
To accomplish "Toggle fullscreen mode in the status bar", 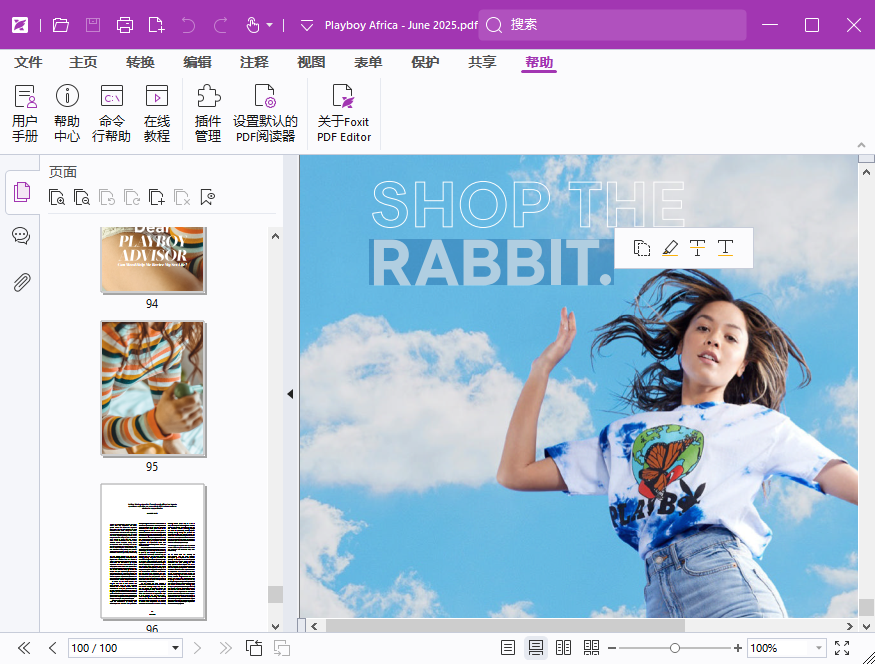I will (842, 648).
